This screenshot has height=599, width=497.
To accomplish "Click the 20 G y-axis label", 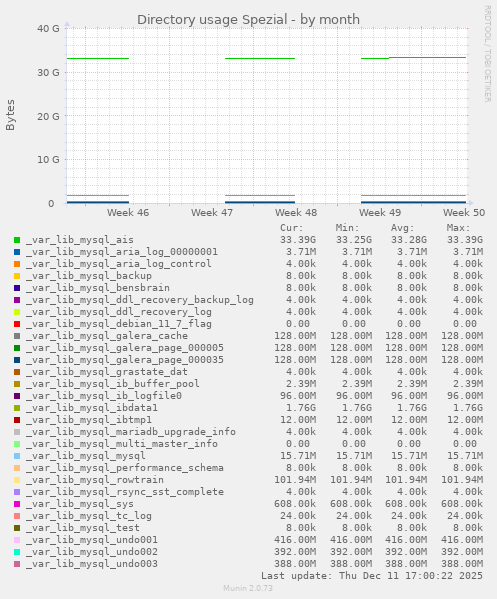I will point(48,116).
